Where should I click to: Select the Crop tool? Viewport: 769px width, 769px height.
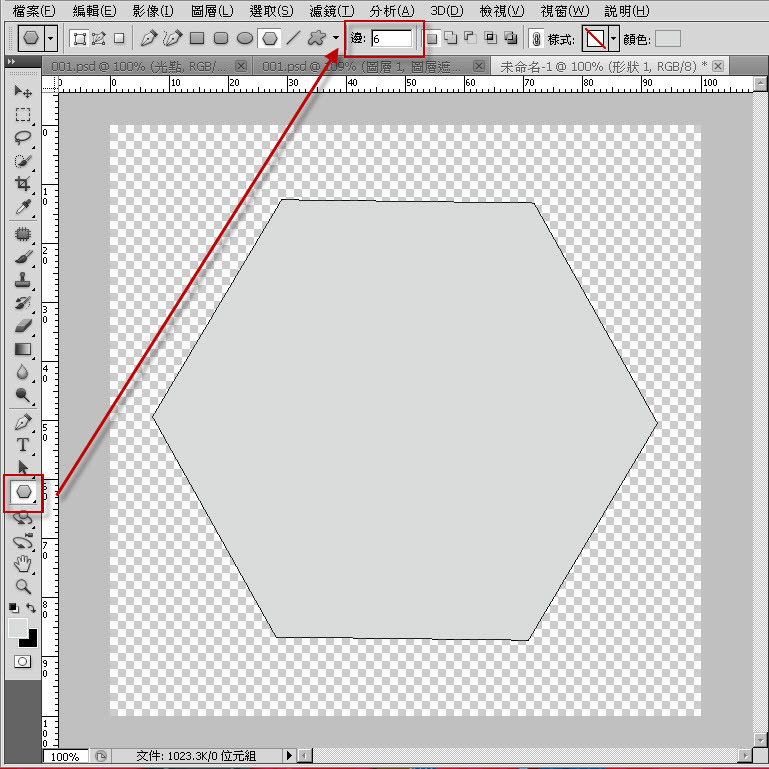(23, 184)
